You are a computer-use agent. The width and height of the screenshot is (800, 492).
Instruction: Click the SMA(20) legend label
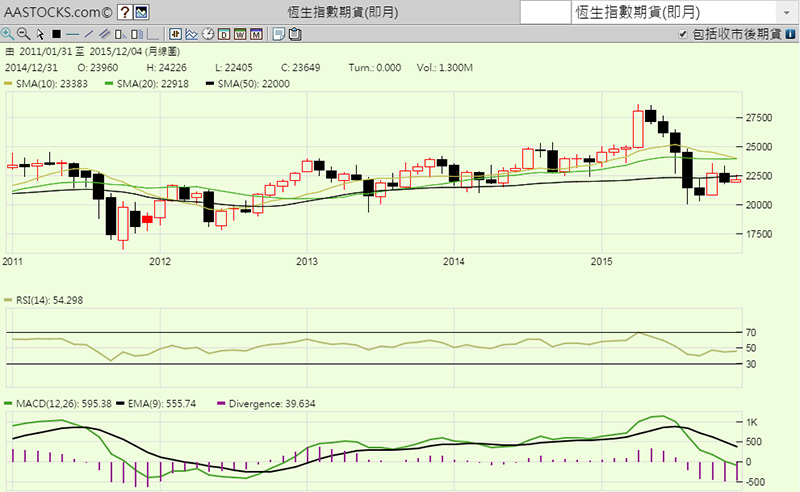(143, 85)
